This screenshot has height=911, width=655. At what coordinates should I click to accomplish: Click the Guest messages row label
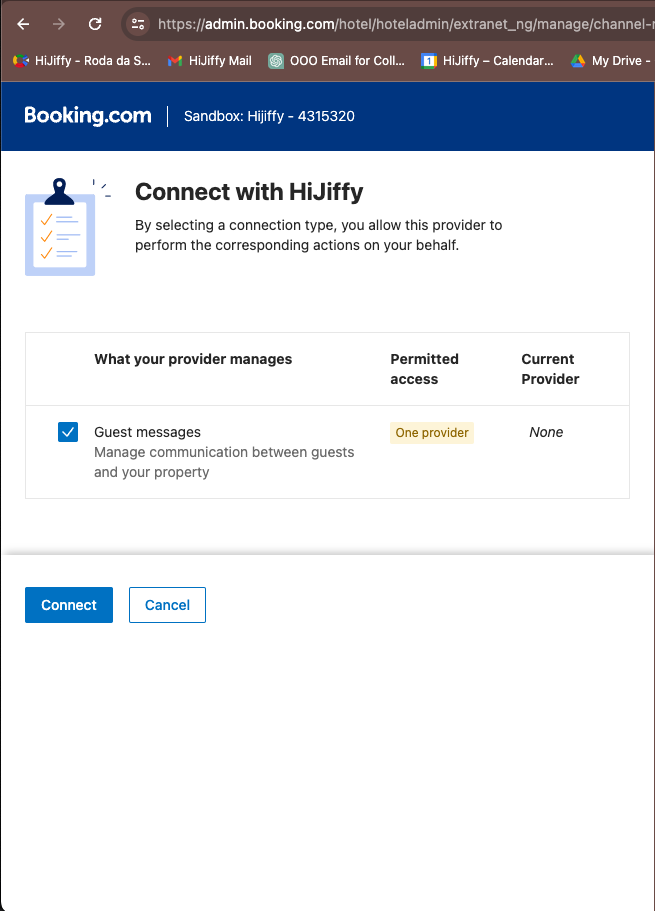point(147,432)
